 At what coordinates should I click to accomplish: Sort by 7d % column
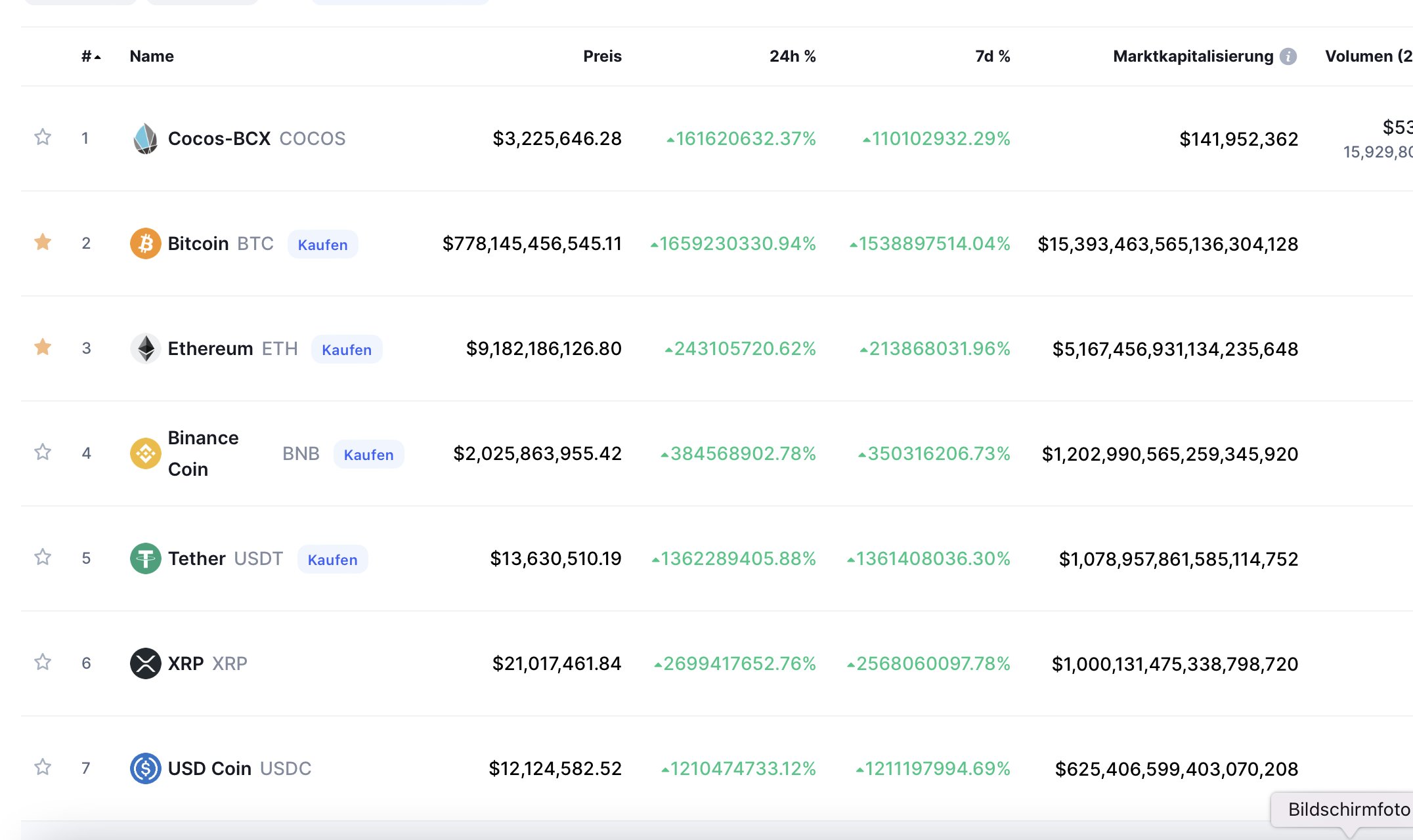pyautogui.click(x=992, y=56)
